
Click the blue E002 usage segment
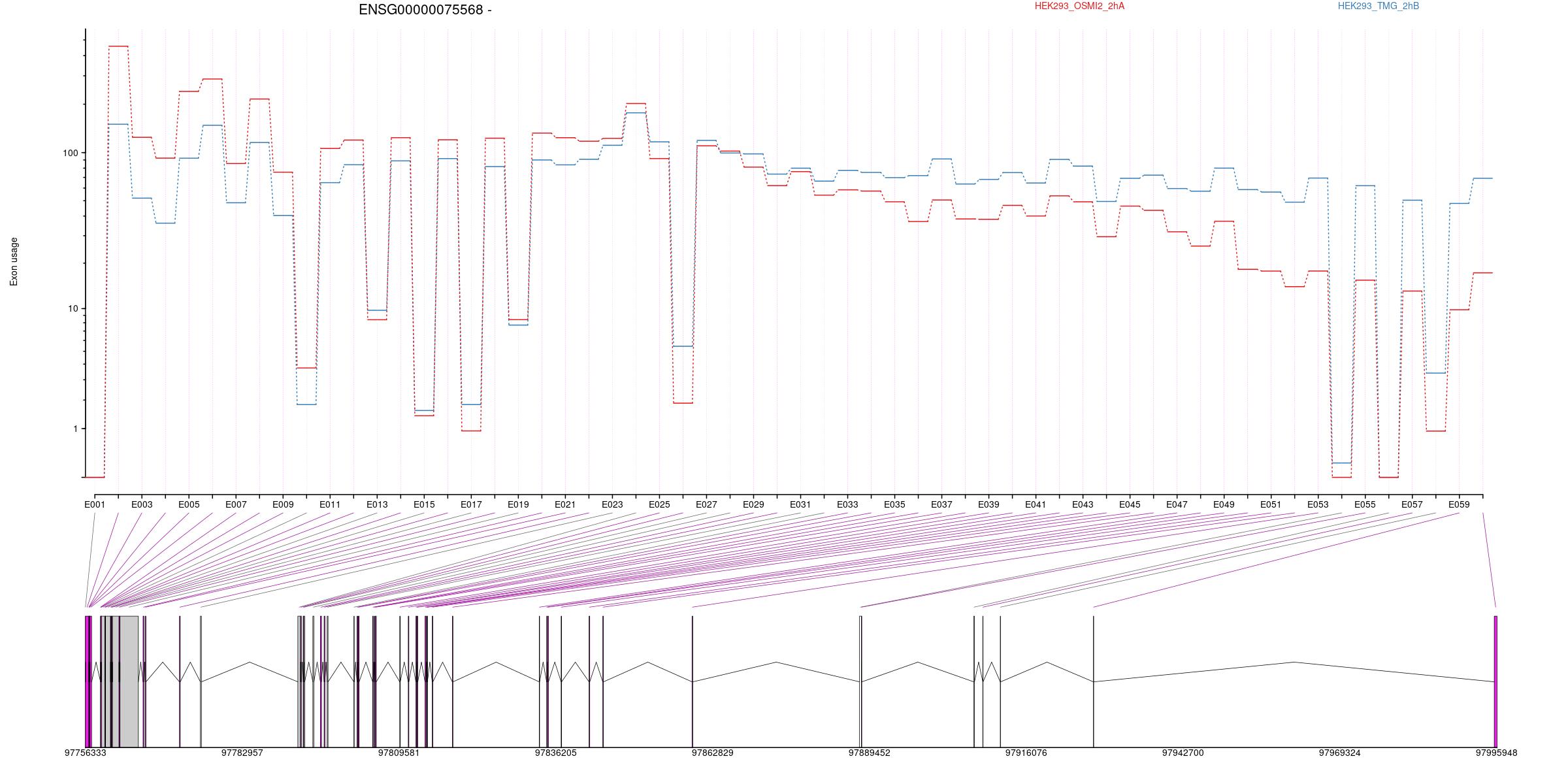pos(118,124)
